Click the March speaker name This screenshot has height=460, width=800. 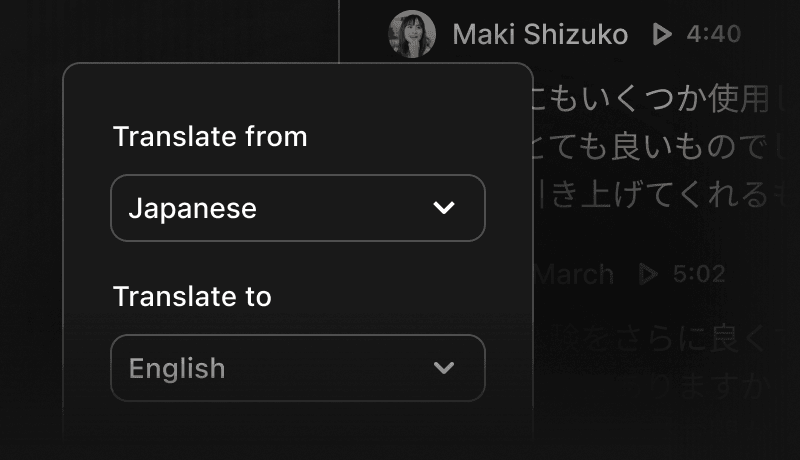click(x=573, y=274)
